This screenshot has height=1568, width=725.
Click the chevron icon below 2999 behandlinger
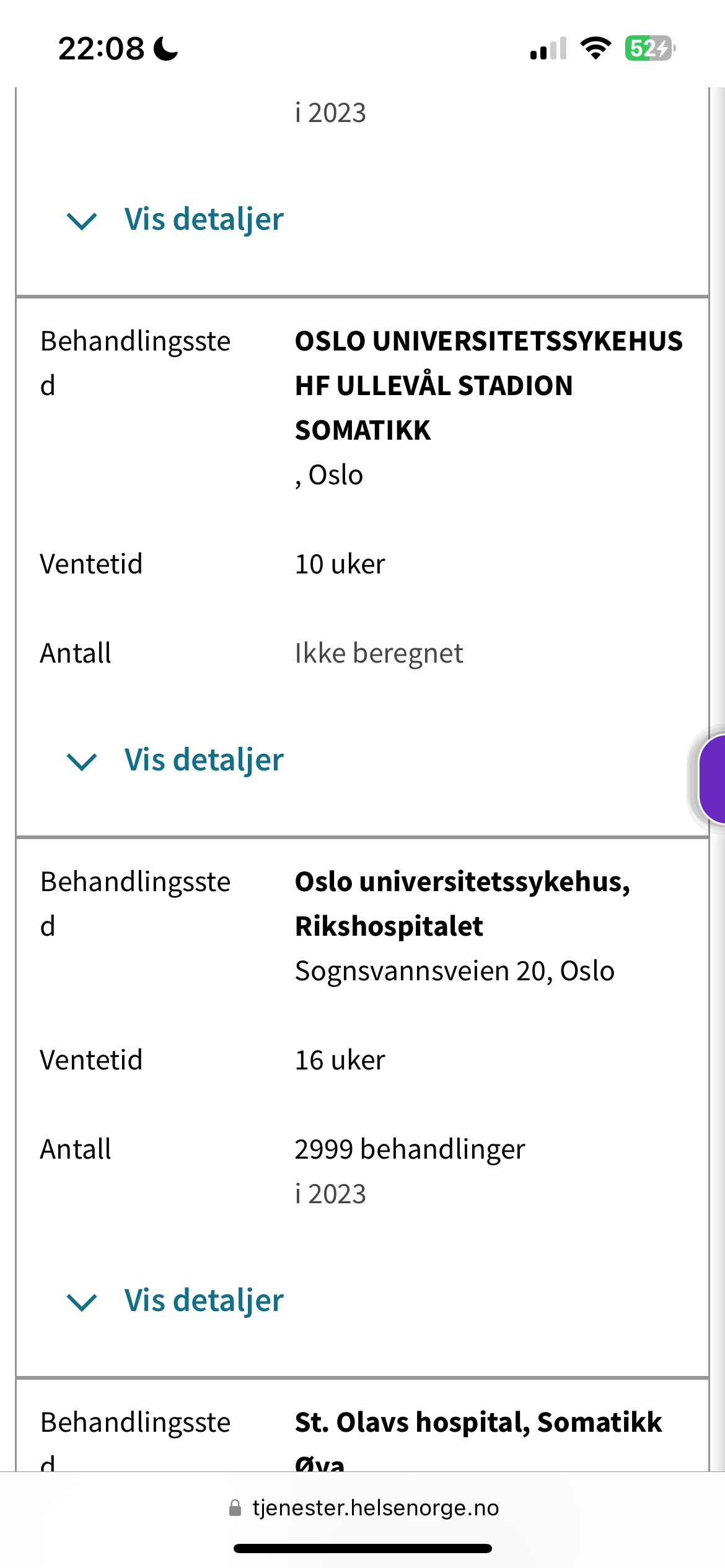point(82,1302)
